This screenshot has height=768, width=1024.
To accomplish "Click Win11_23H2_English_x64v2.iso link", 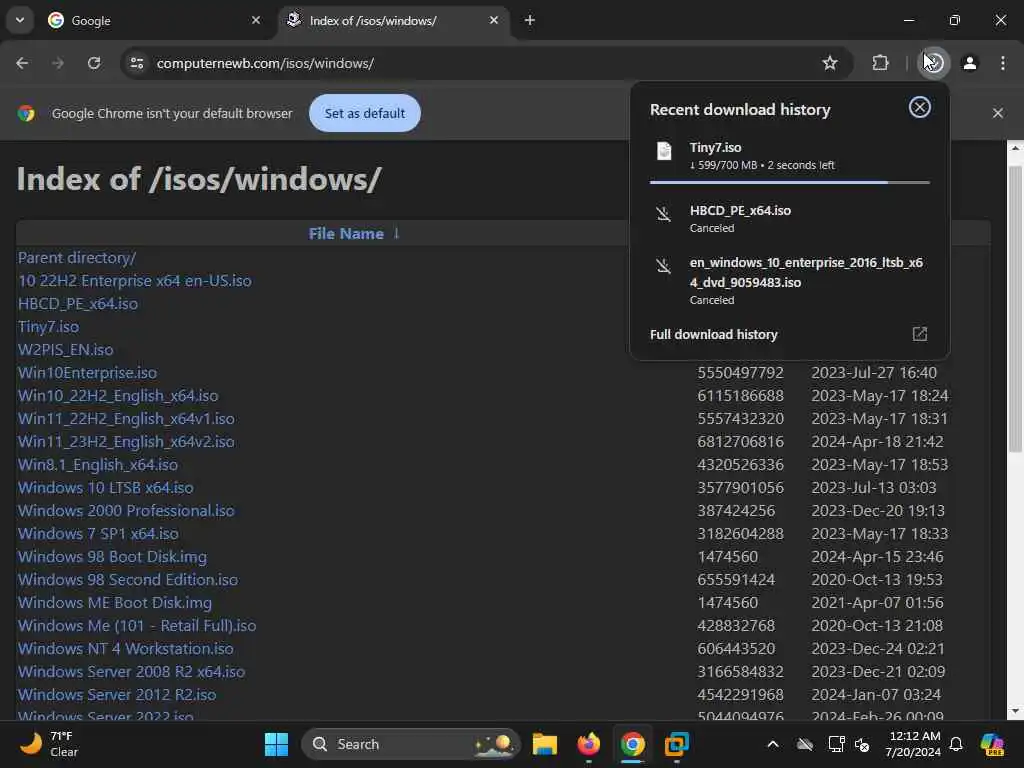I will pos(126,441).
